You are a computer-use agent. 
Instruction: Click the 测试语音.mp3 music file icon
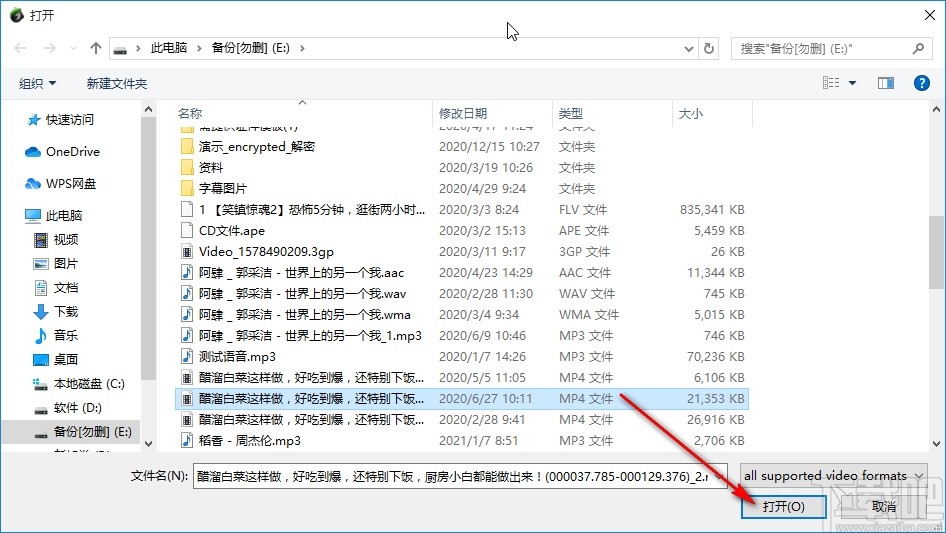(x=187, y=357)
